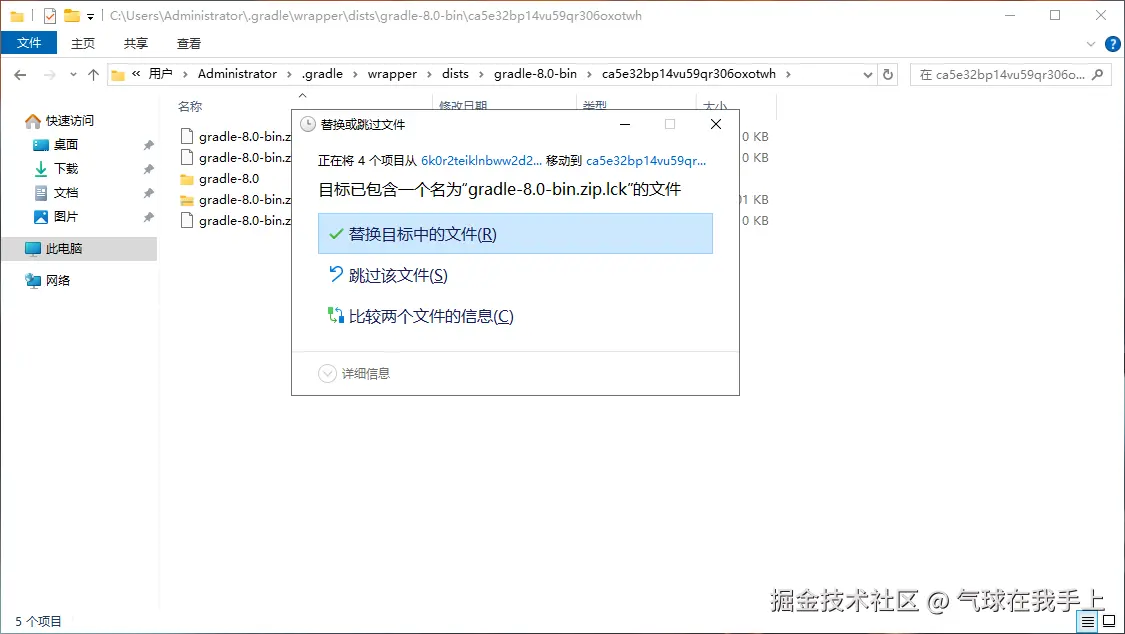Viewport: 1125px width, 634px height.
Task: Click the properties quick access icon
Action: pyautogui.click(x=50, y=16)
